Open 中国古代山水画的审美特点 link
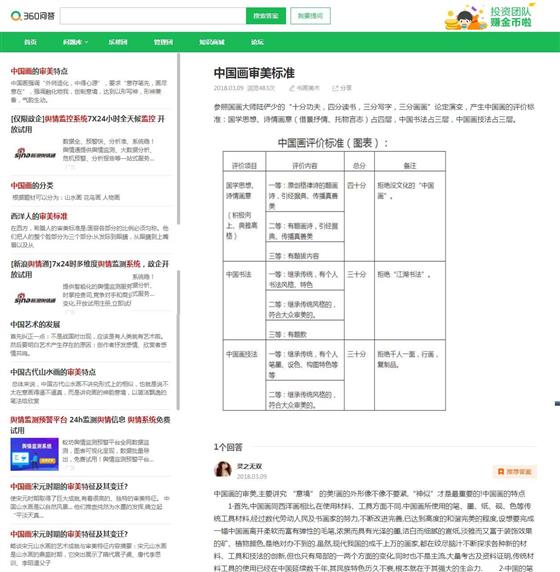Viewport: 560px width, 572px height. (53, 372)
